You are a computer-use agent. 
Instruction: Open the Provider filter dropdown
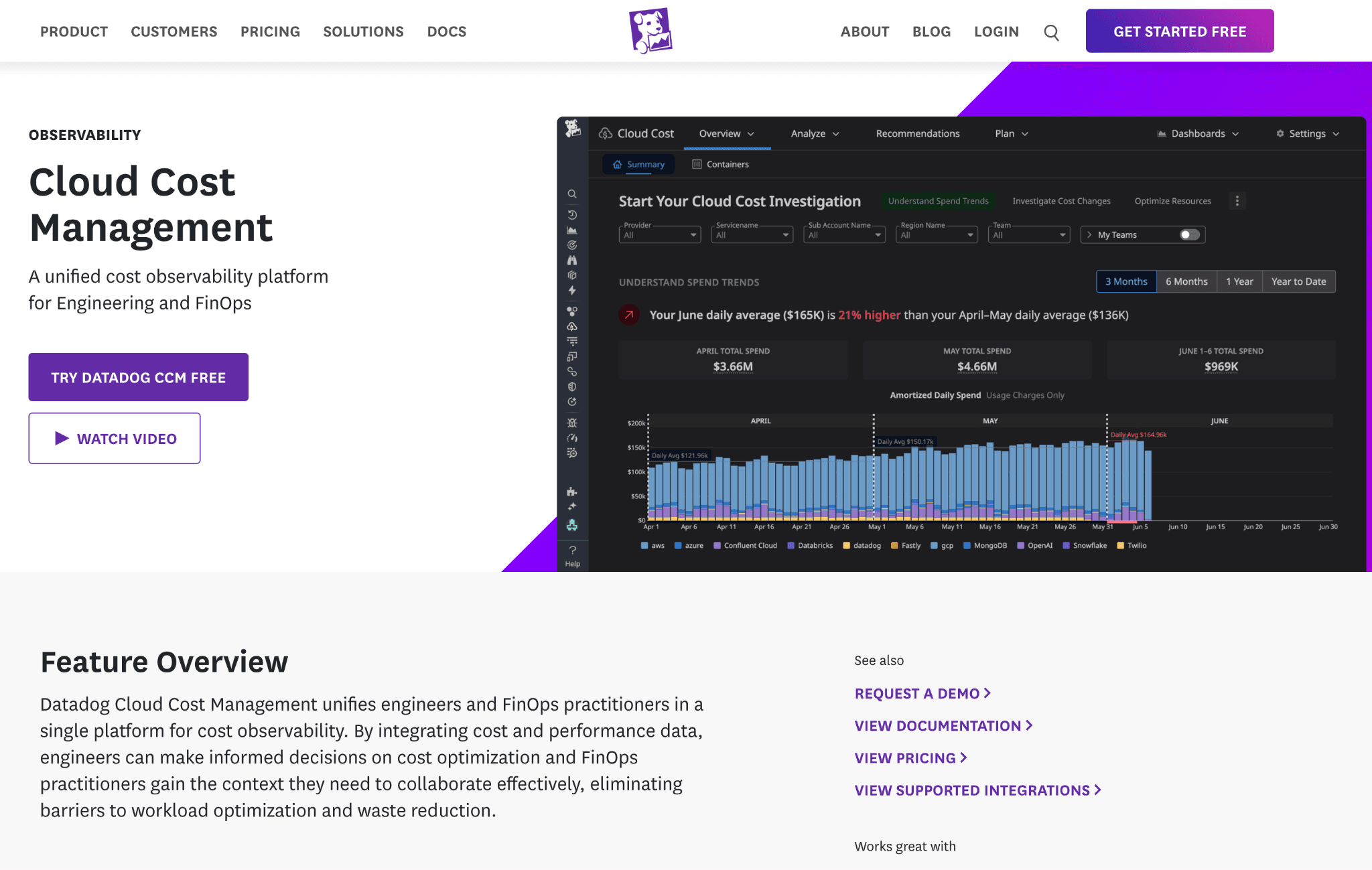point(660,234)
